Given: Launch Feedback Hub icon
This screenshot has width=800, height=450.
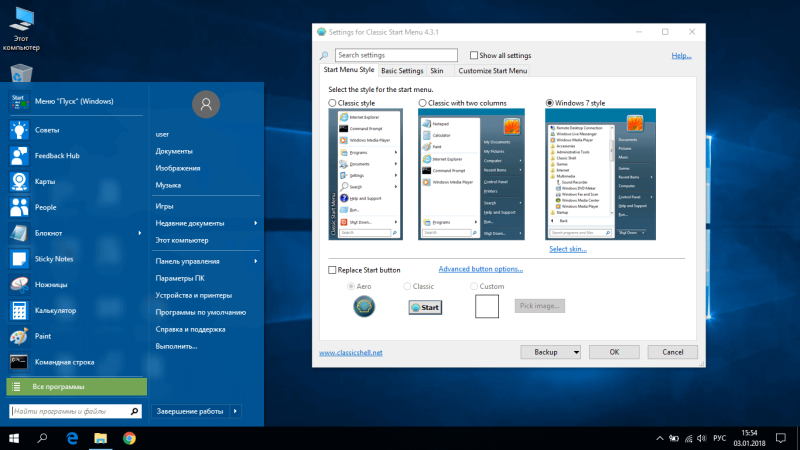Looking at the screenshot, I should [x=19, y=156].
